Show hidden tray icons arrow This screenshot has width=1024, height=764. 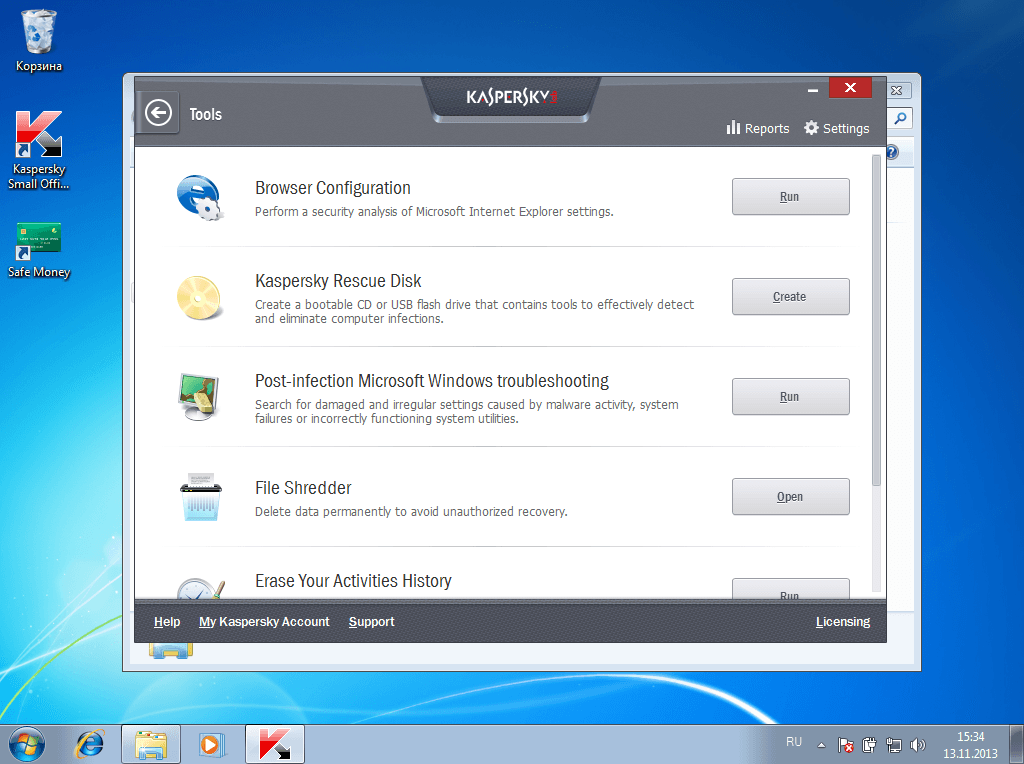point(822,745)
